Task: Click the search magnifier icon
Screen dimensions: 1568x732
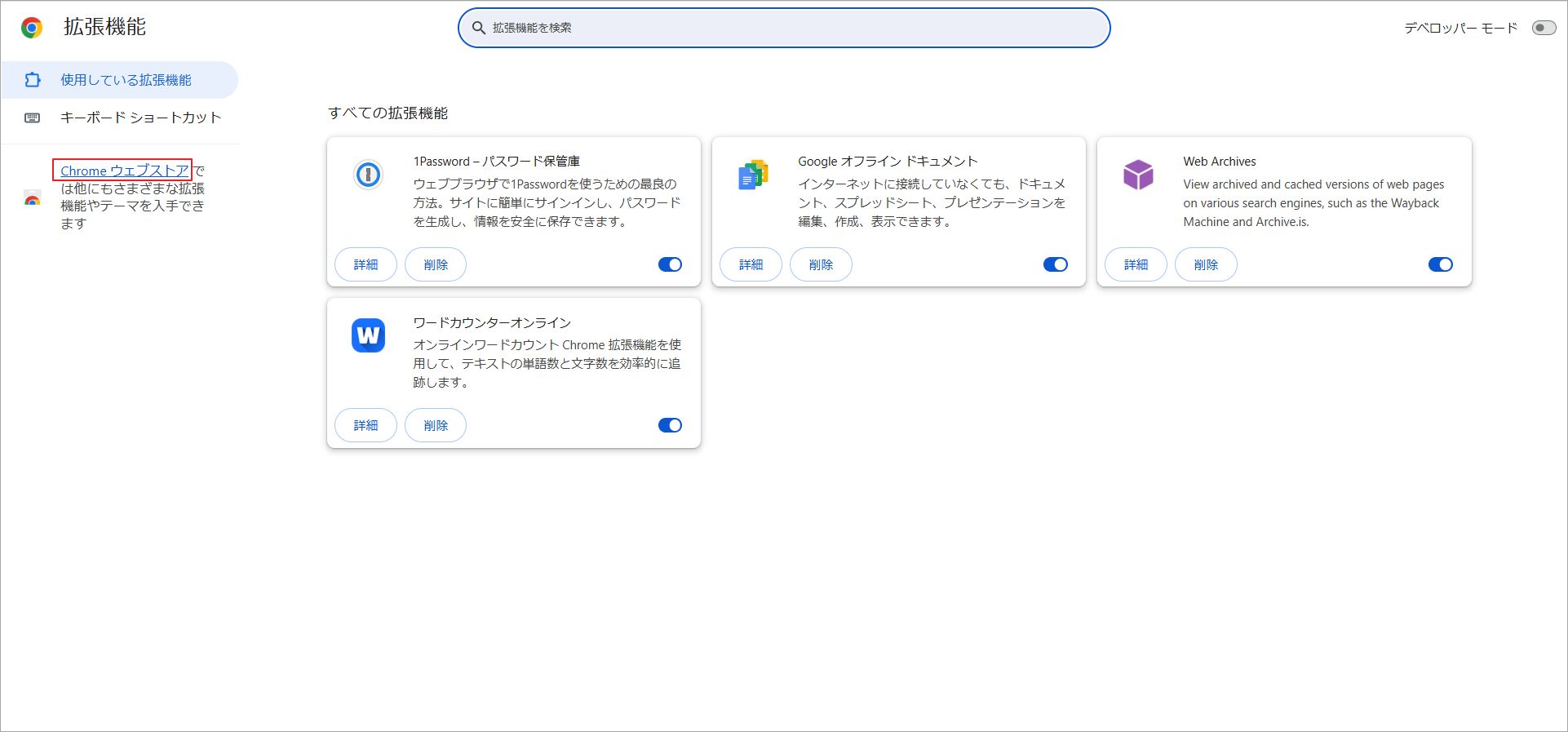Action: click(479, 28)
